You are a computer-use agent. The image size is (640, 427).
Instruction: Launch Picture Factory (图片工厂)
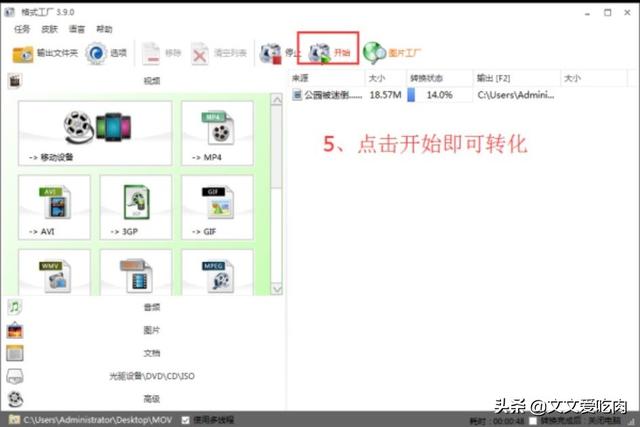390,53
